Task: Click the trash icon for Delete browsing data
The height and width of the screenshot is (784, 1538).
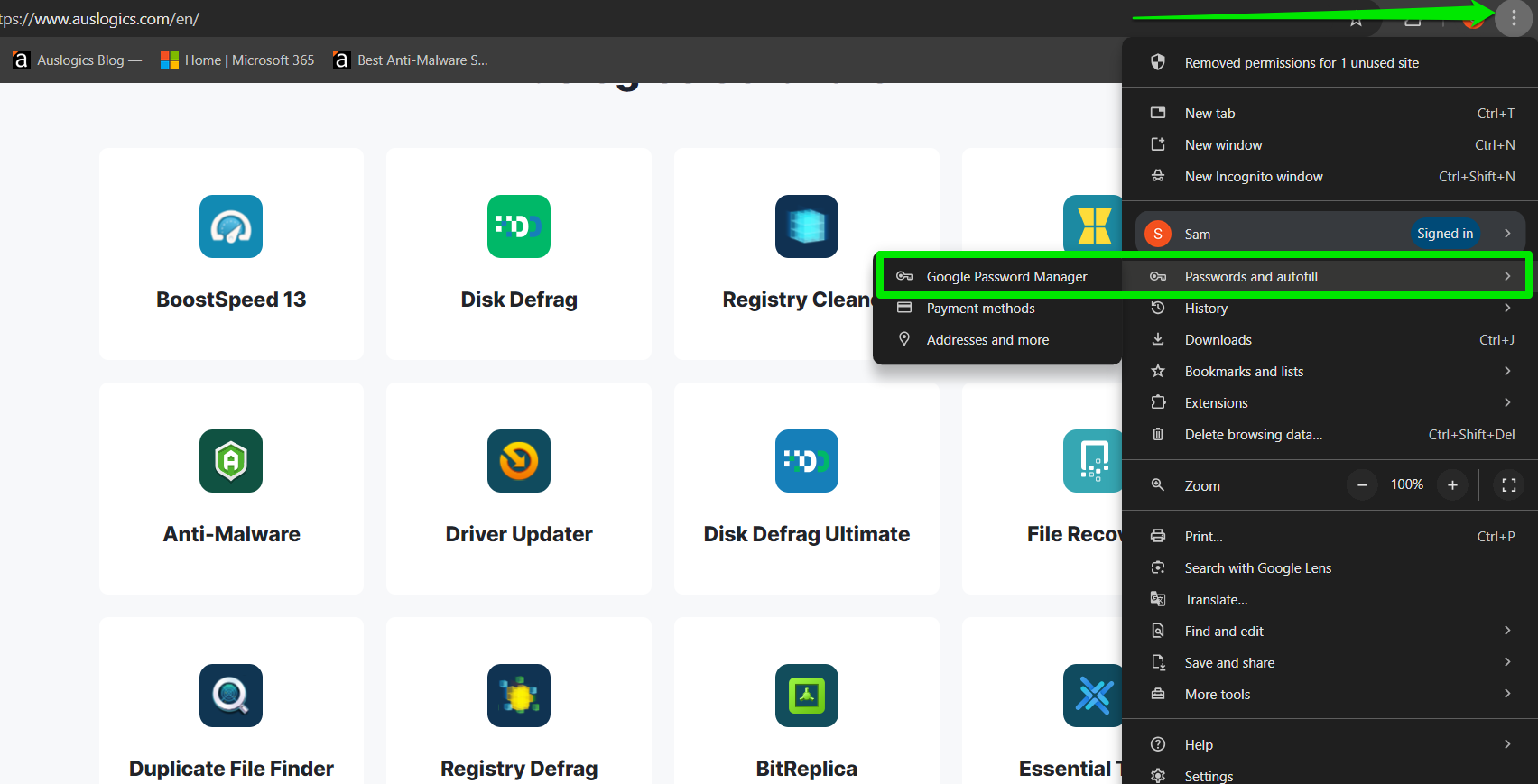Action: [x=1158, y=434]
